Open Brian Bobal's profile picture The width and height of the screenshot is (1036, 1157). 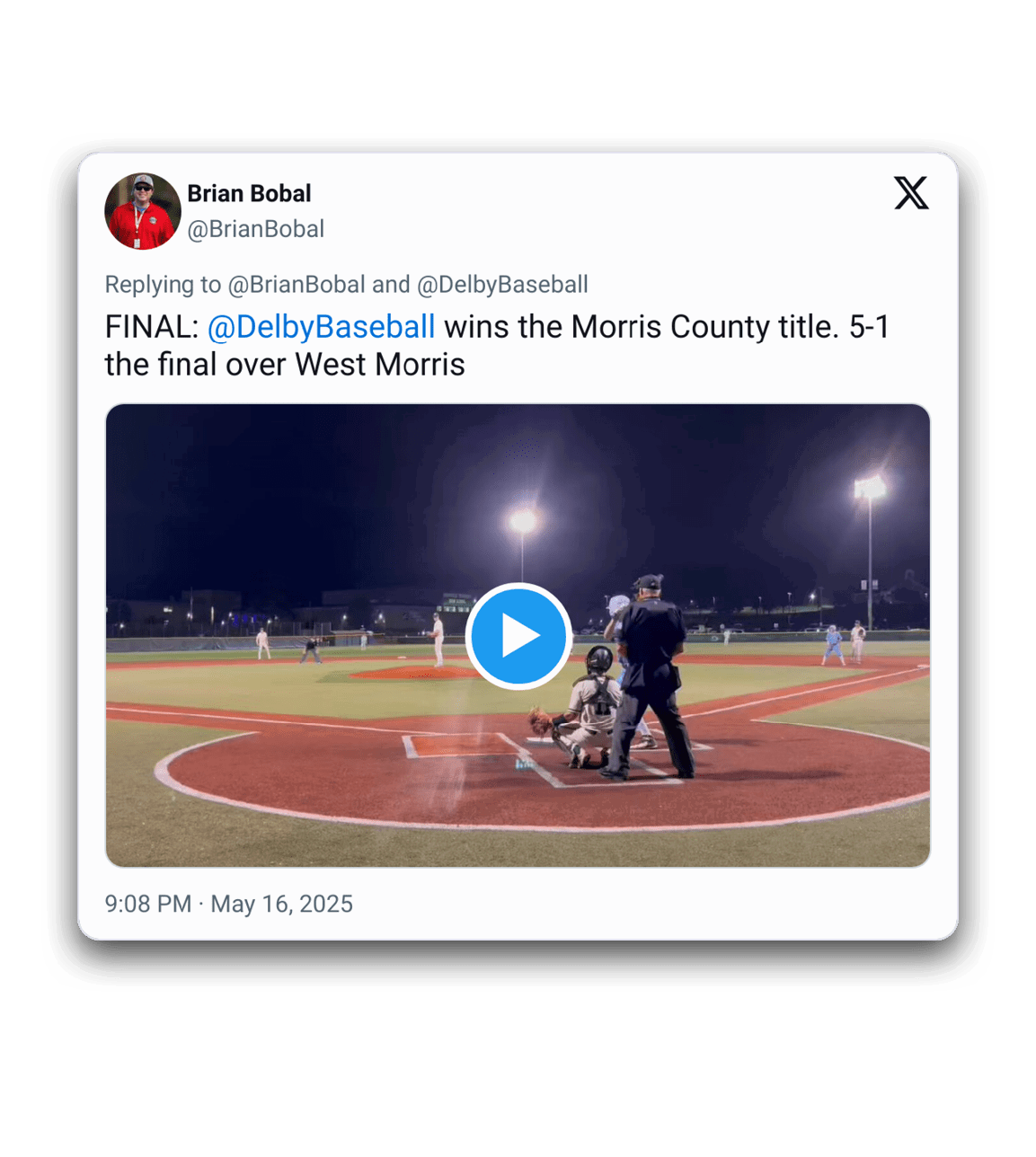tap(143, 211)
